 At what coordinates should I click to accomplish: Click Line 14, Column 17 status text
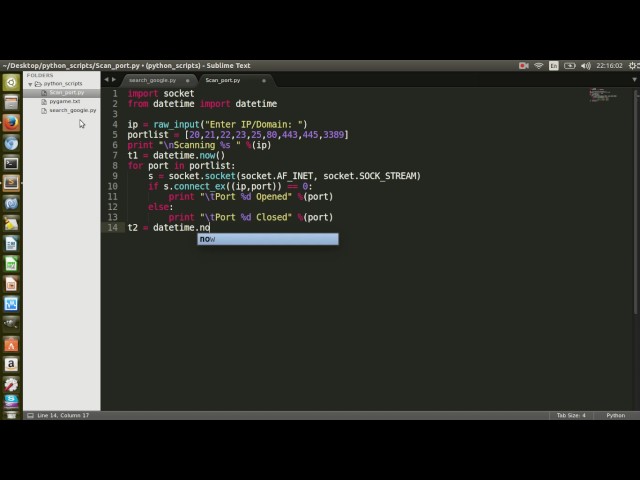click(x=63, y=415)
